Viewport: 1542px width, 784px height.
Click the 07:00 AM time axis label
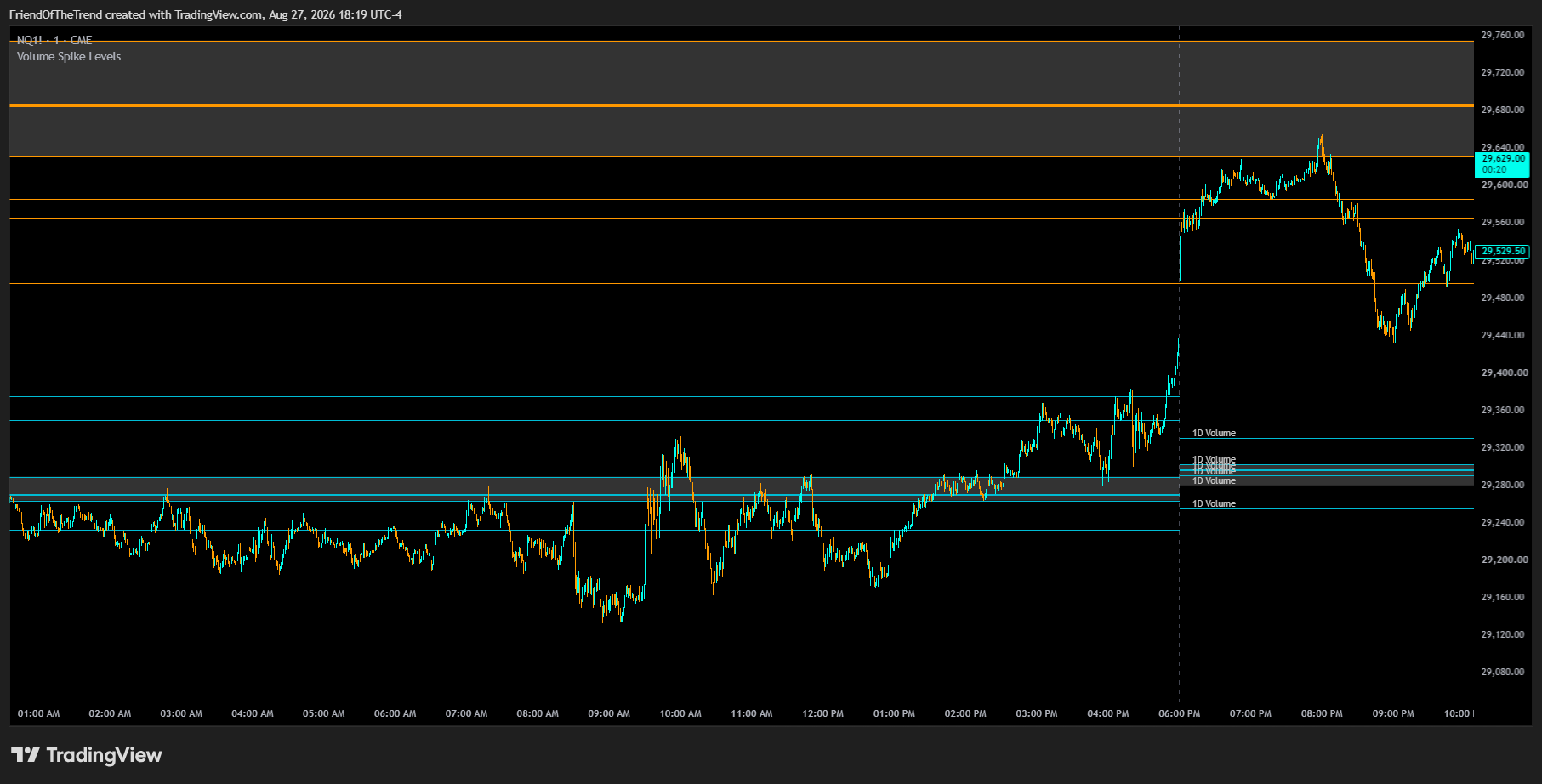click(x=467, y=713)
